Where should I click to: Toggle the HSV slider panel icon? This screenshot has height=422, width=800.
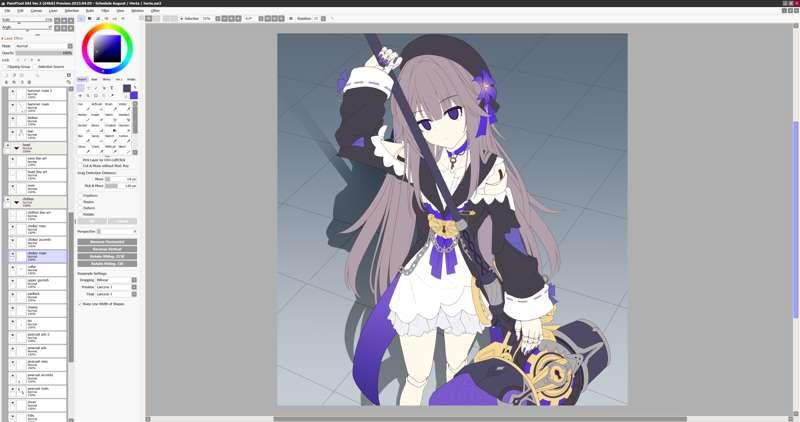click(98, 18)
